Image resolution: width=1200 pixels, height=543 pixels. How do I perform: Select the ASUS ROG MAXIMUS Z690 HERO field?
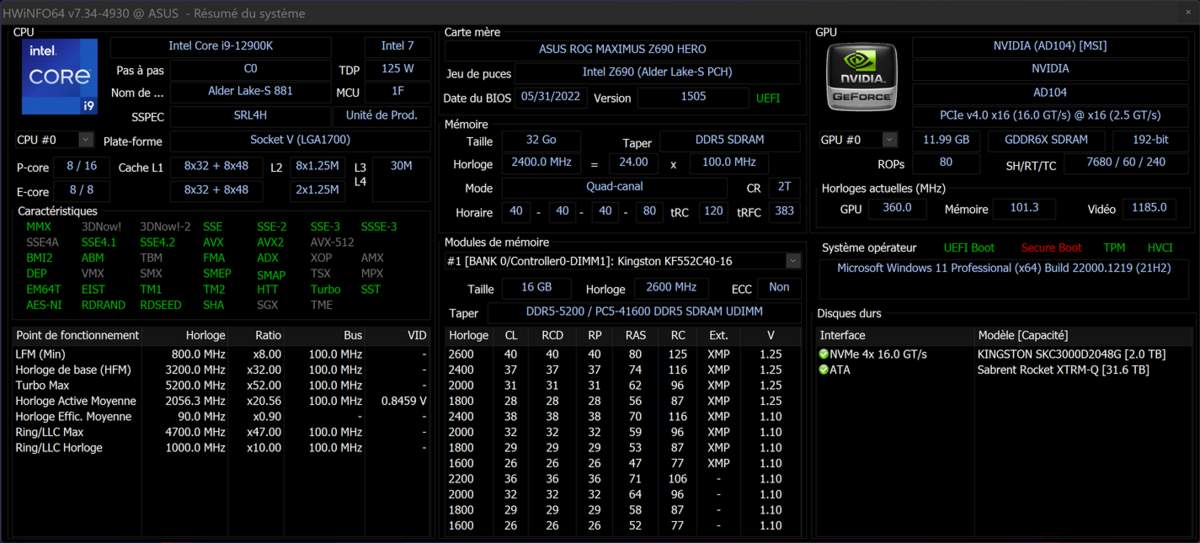622,49
